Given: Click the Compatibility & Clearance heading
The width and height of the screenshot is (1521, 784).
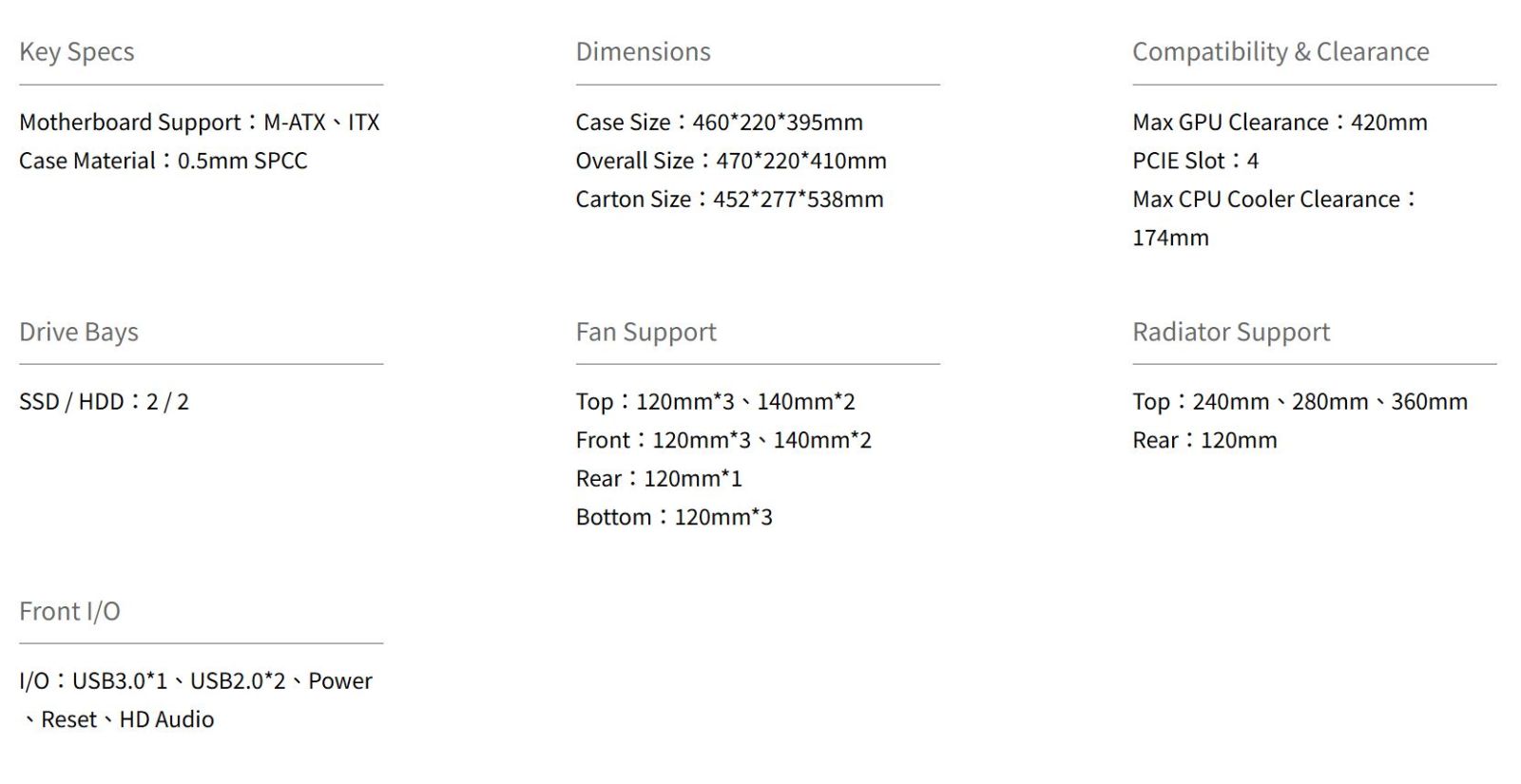Looking at the screenshot, I should (x=1280, y=52).
